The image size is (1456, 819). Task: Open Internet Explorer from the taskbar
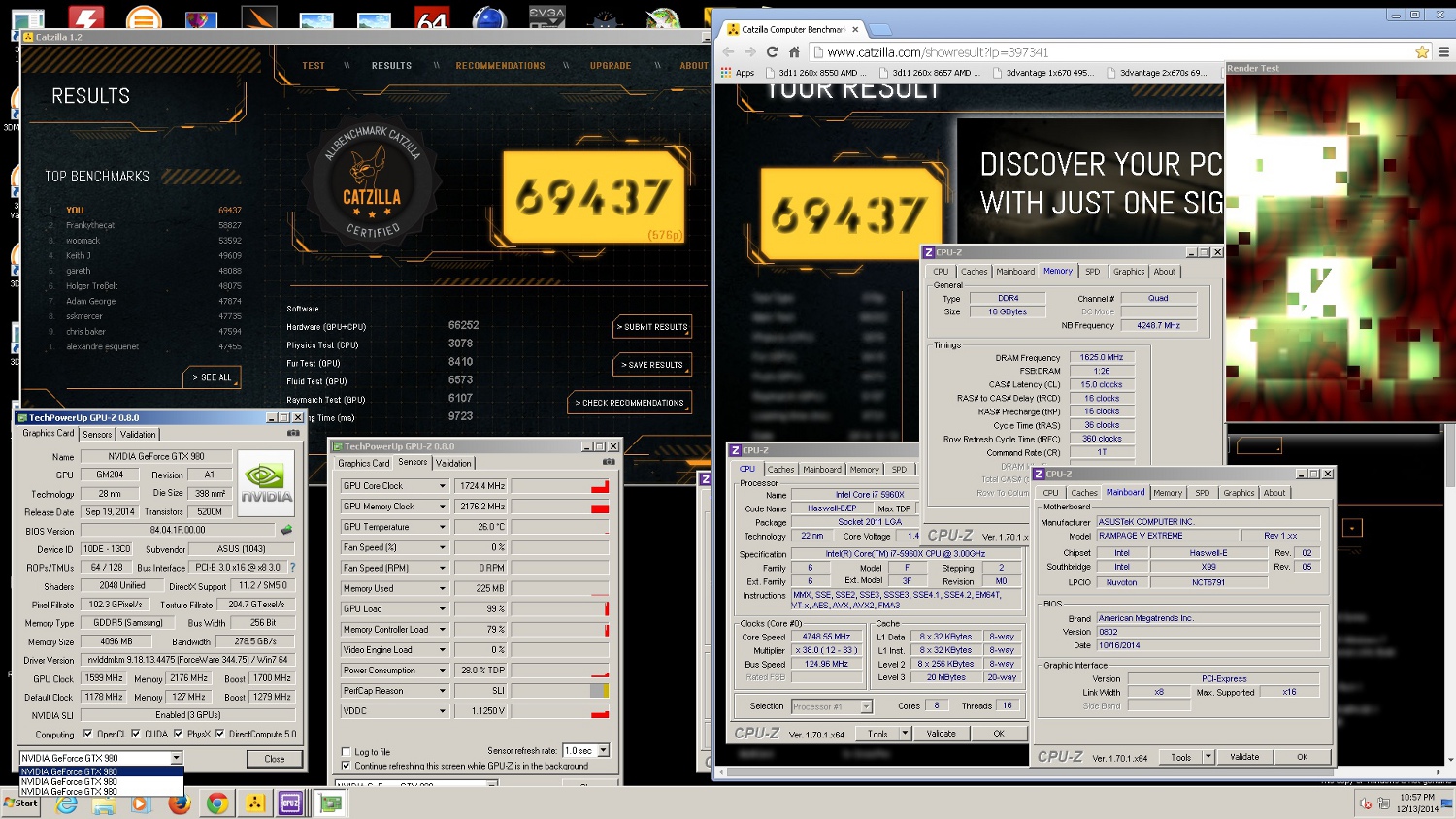tap(67, 803)
